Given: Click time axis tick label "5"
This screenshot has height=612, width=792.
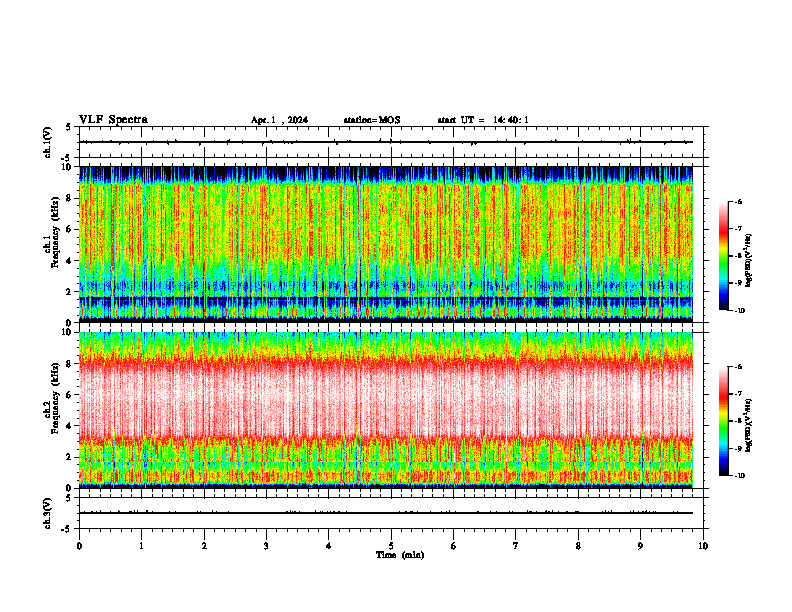Looking at the screenshot, I should click(x=391, y=546).
